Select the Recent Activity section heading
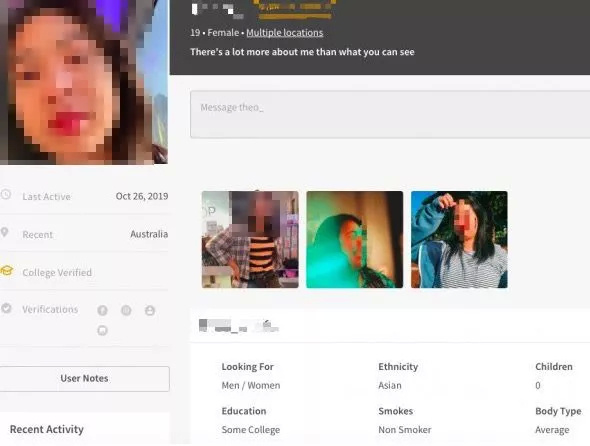The image size is (590, 446). (47, 429)
